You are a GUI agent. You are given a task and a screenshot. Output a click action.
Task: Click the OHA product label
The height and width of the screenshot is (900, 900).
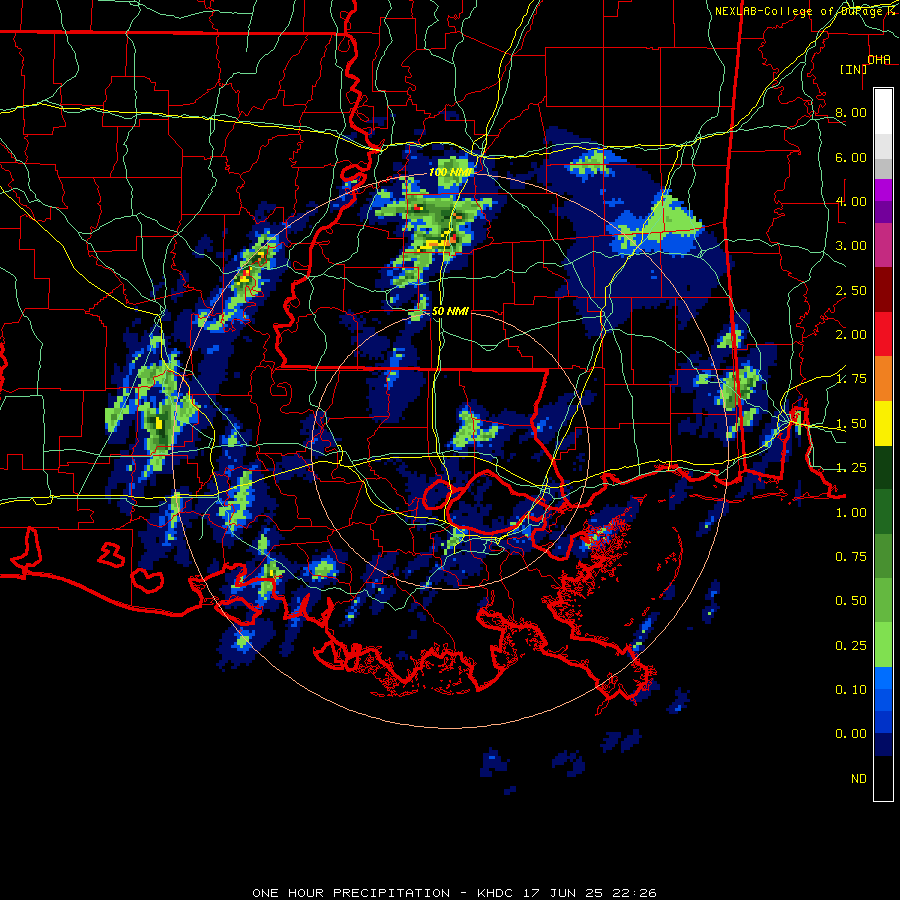[x=879, y=60]
